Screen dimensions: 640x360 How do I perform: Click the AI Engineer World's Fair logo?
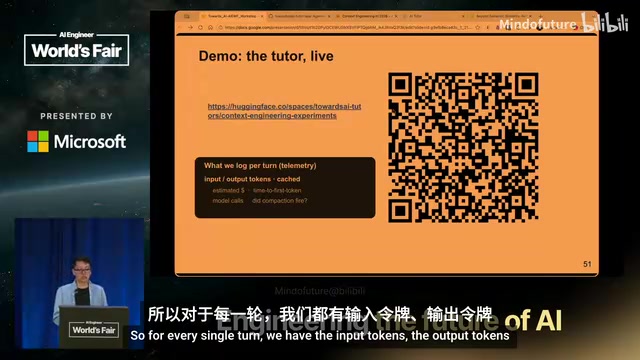(76, 49)
